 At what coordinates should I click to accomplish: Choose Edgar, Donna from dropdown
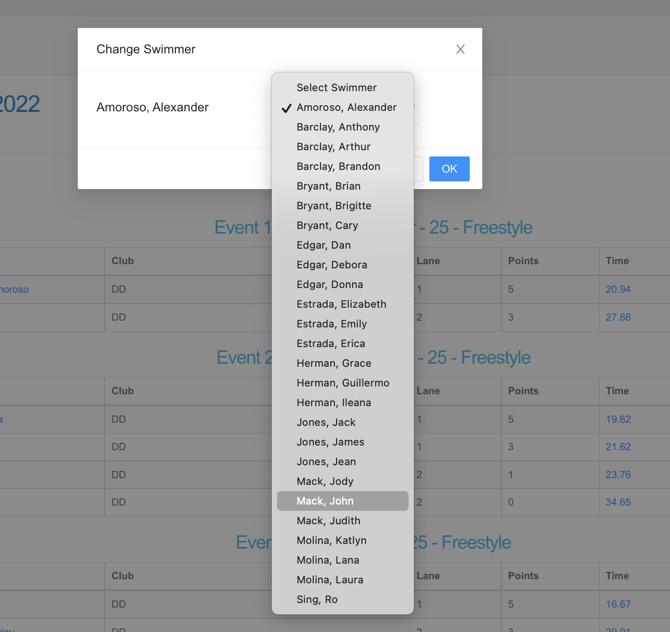point(330,285)
